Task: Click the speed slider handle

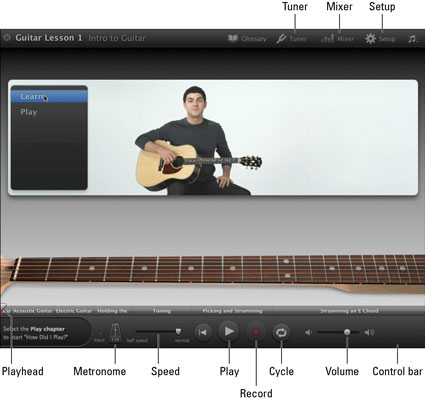Action: pos(178,331)
